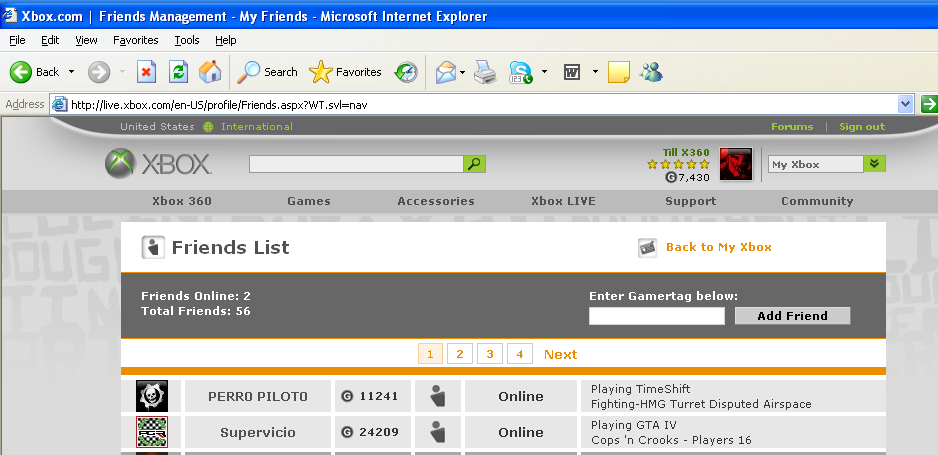The image size is (938, 455).
Task: Click the green Xbox search button
Action: coord(474,164)
